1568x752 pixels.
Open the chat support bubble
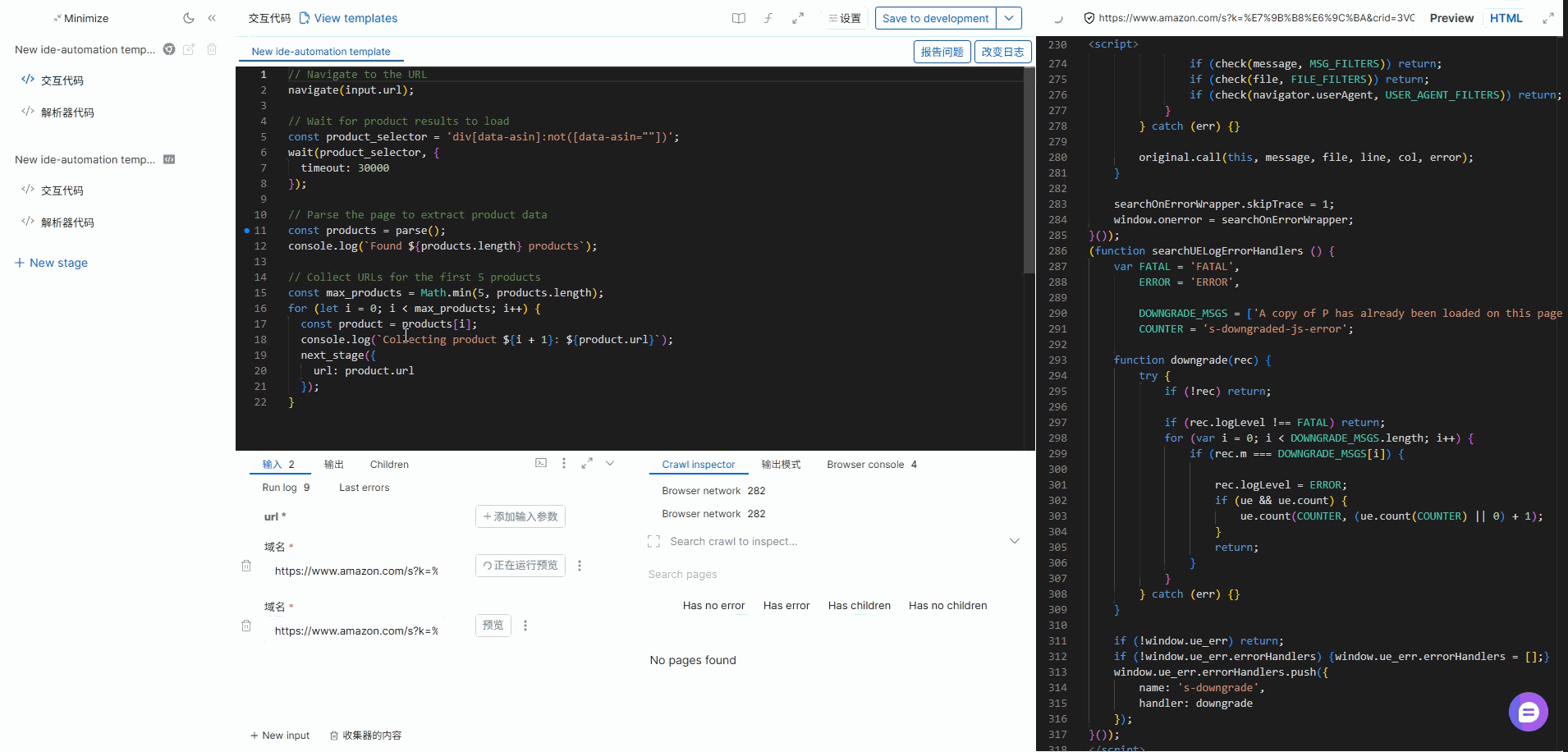(x=1528, y=713)
